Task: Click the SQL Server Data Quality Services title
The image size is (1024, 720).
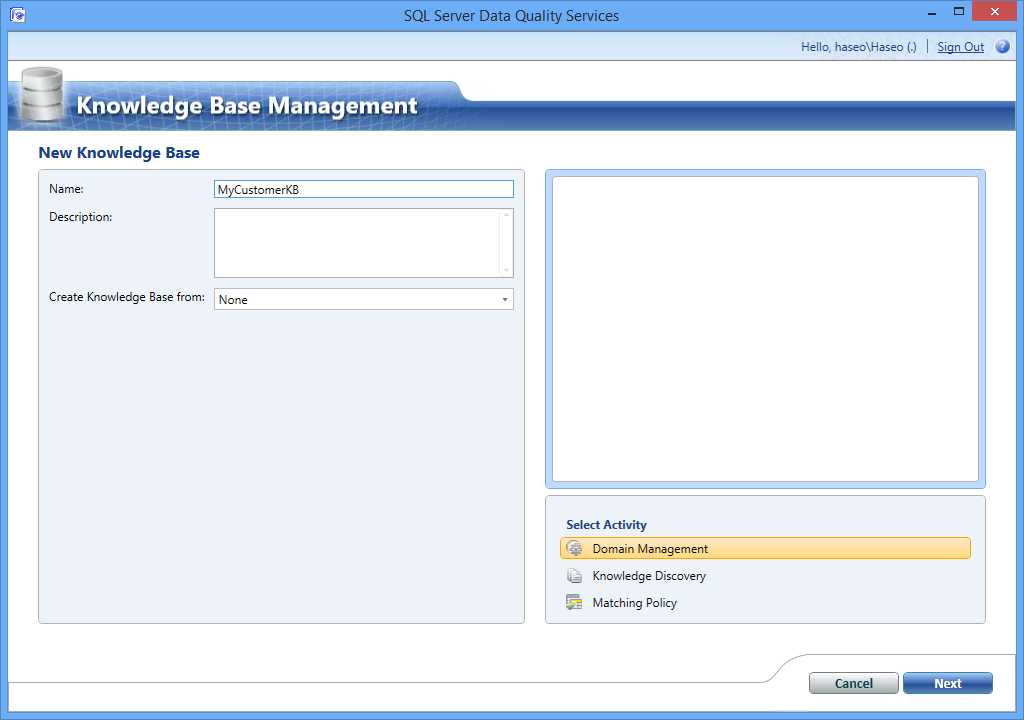Action: [511, 16]
